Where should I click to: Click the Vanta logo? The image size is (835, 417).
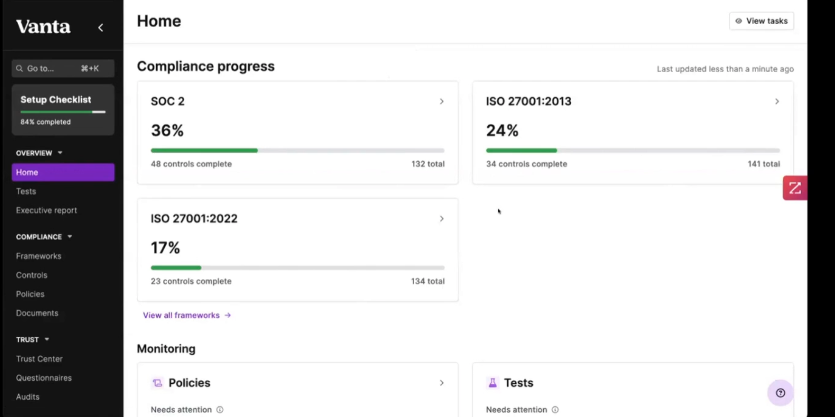(x=43, y=27)
